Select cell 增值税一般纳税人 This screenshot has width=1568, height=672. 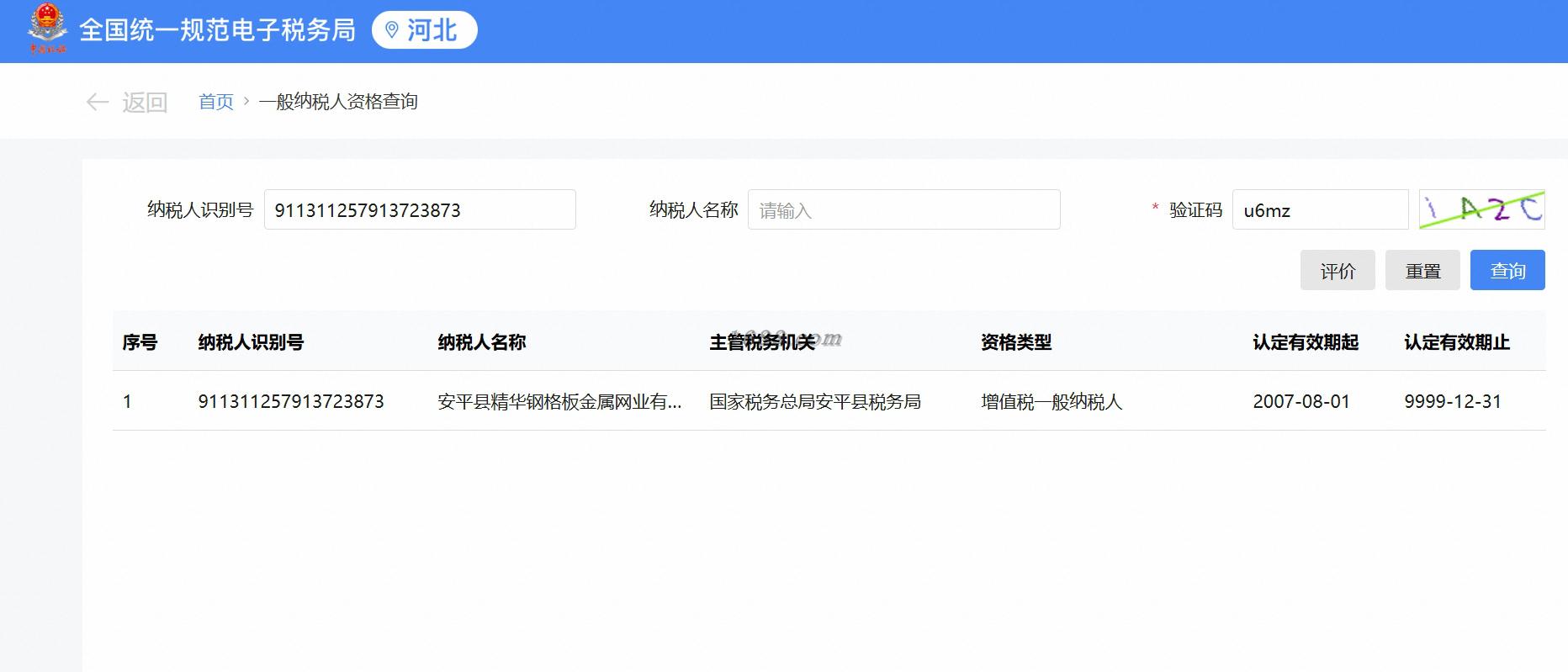(x=1052, y=401)
